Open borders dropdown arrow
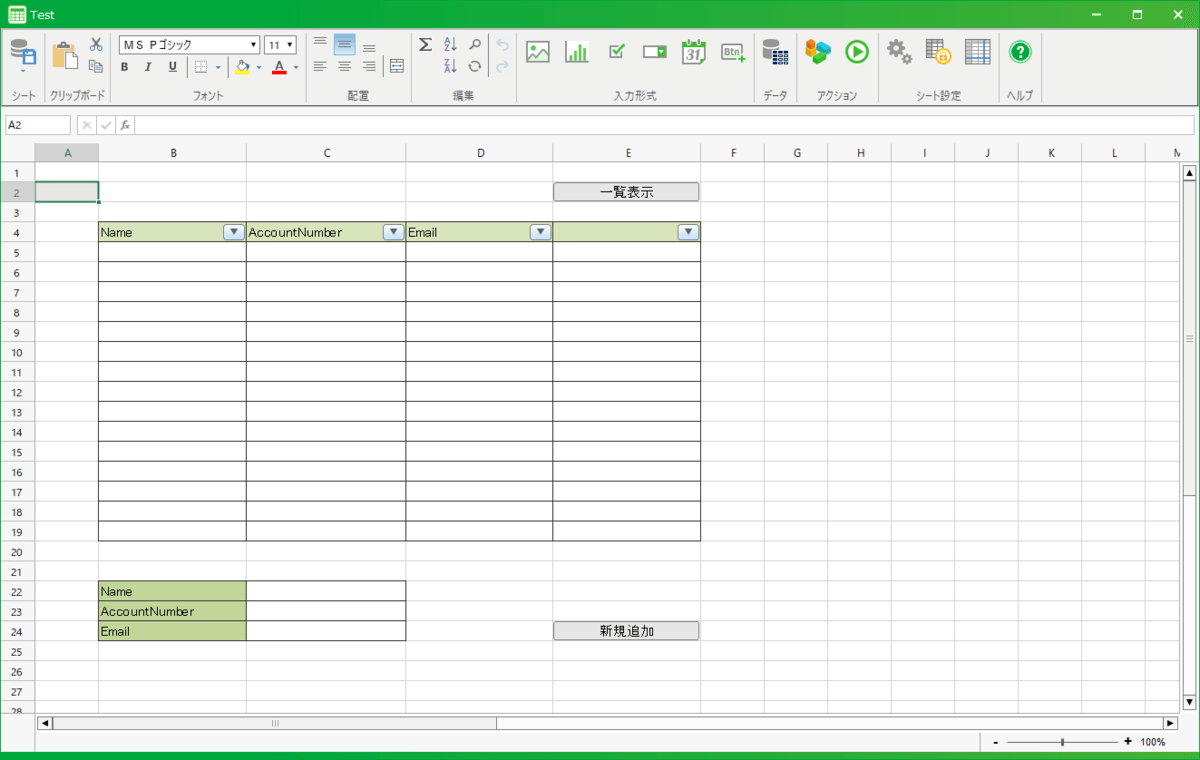Screen dimensions: 1200x760 218,68
